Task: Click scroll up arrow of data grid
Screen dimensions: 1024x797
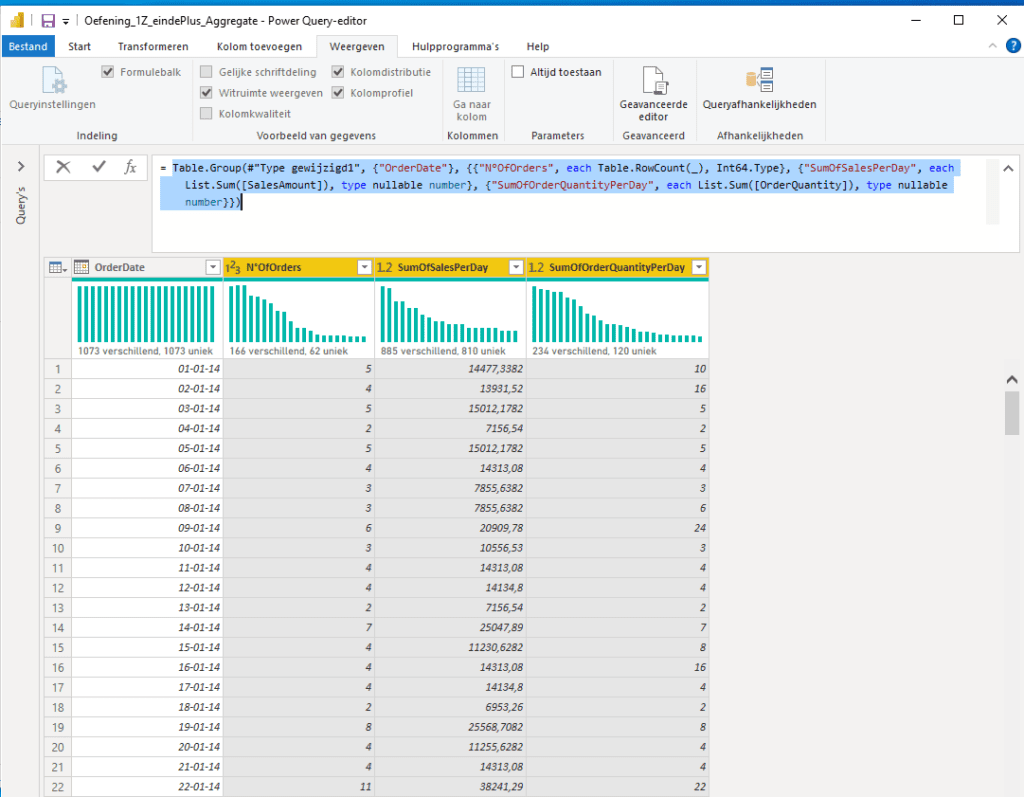Action: (1012, 380)
